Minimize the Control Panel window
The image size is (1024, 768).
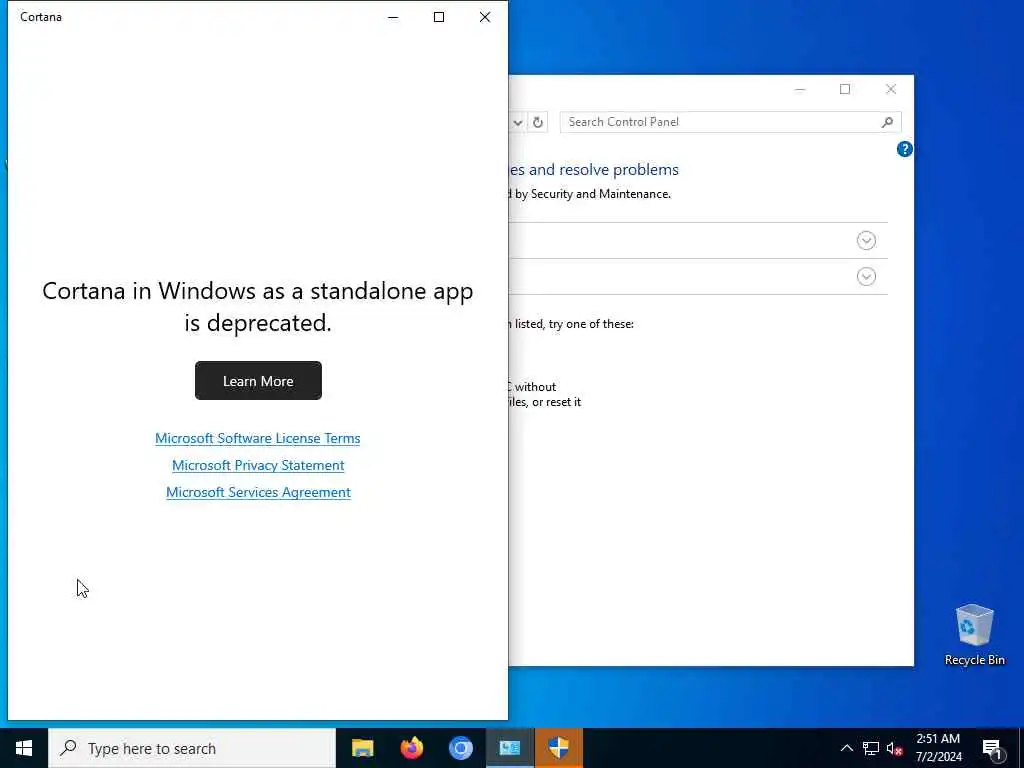(x=799, y=89)
